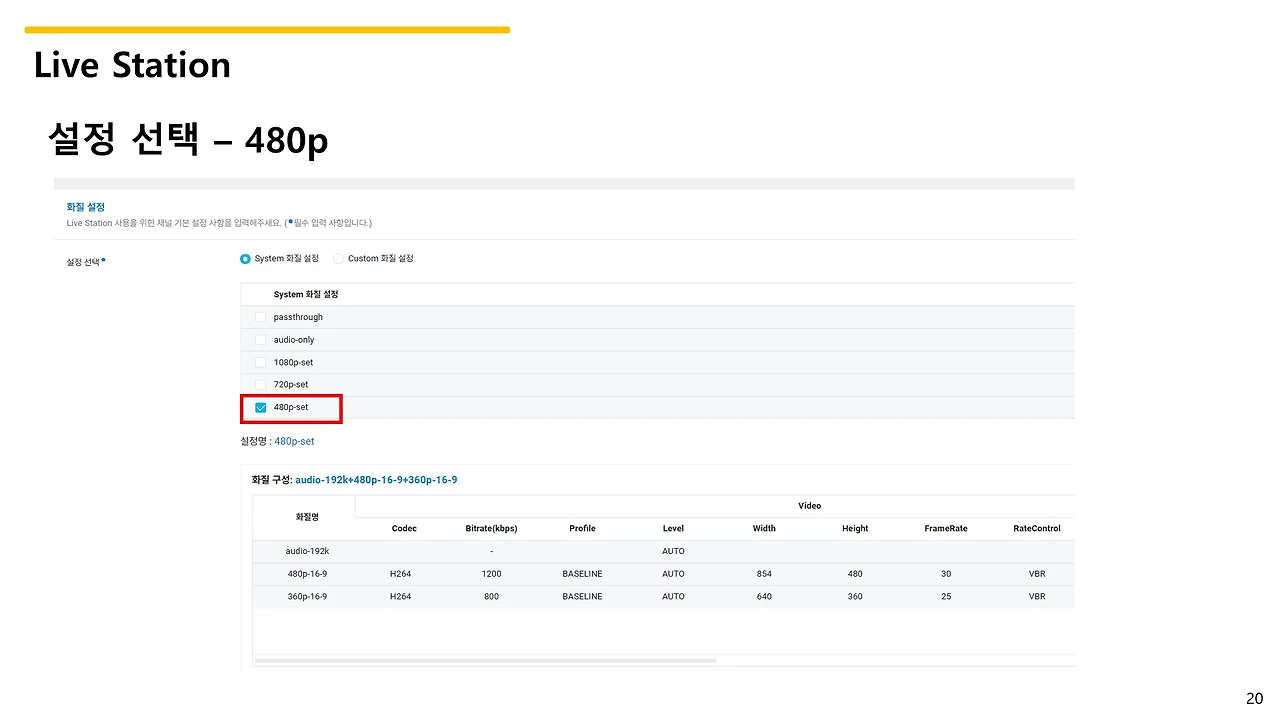Click the 화질 설정 section heading

click(86, 207)
